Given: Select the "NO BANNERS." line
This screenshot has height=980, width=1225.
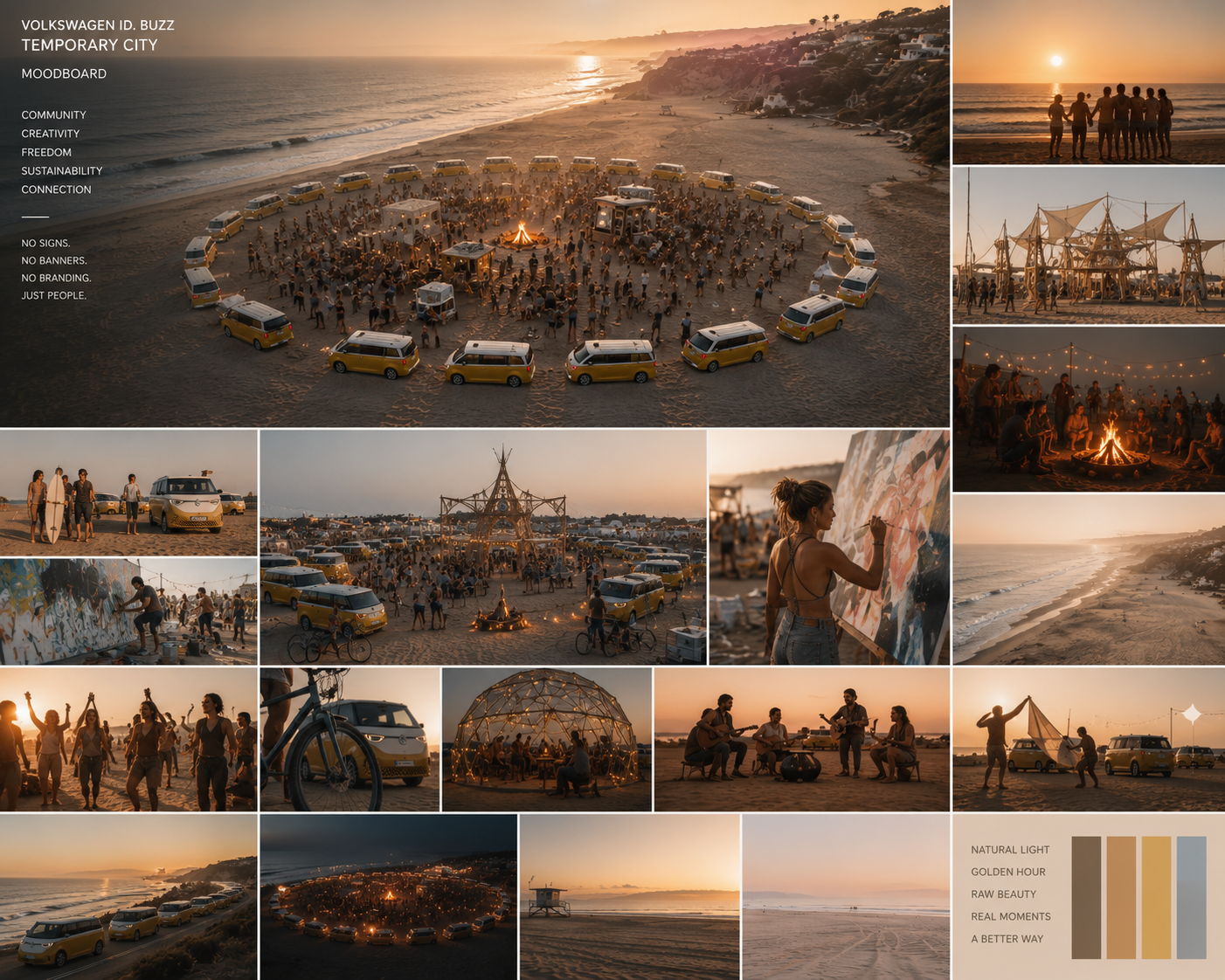Looking at the screenshot, I should (54, 261).
